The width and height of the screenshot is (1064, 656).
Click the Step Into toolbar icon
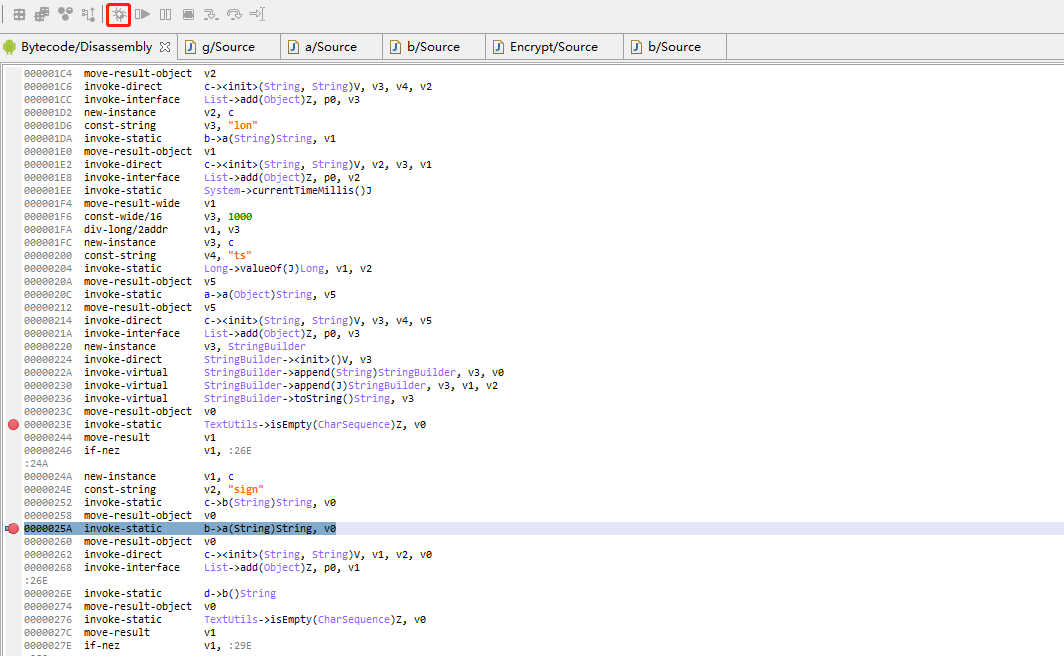point(211,15)
